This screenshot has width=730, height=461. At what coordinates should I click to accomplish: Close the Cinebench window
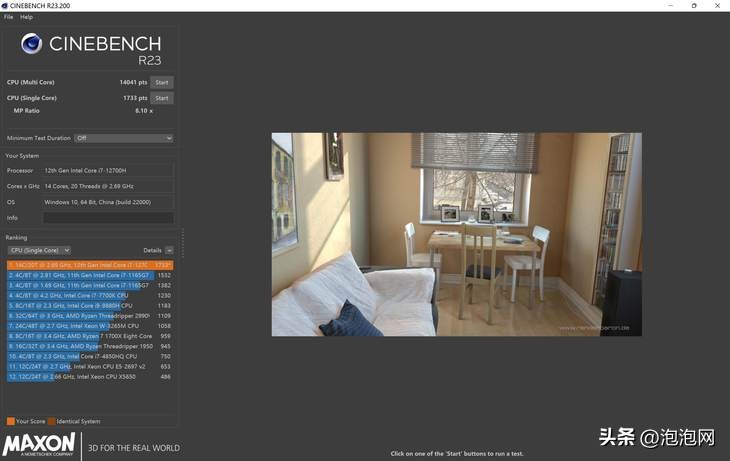717,6
